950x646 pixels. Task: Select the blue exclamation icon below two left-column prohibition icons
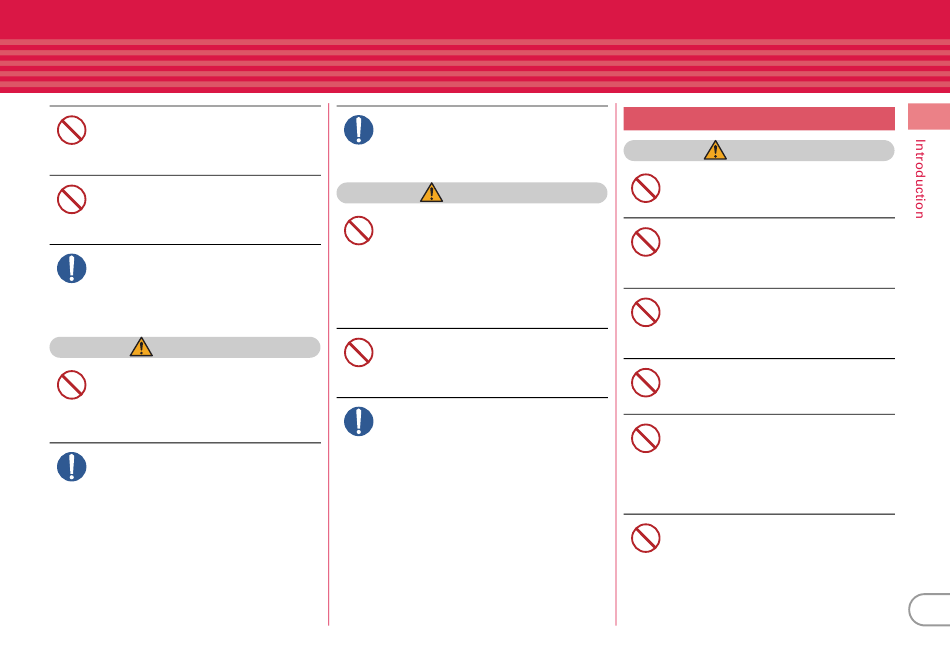coord(71,268)
